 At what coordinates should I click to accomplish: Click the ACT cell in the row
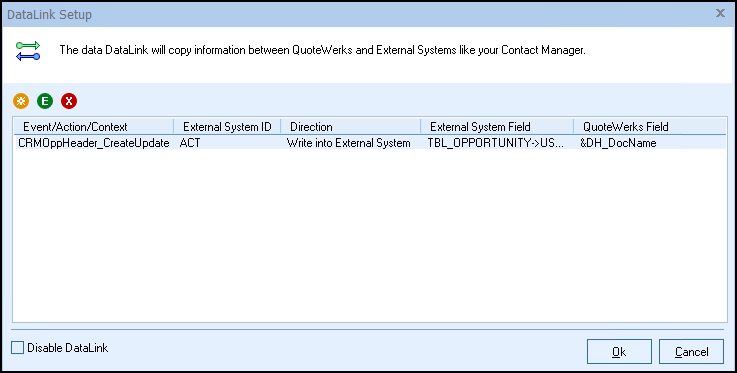pos(190,143)
